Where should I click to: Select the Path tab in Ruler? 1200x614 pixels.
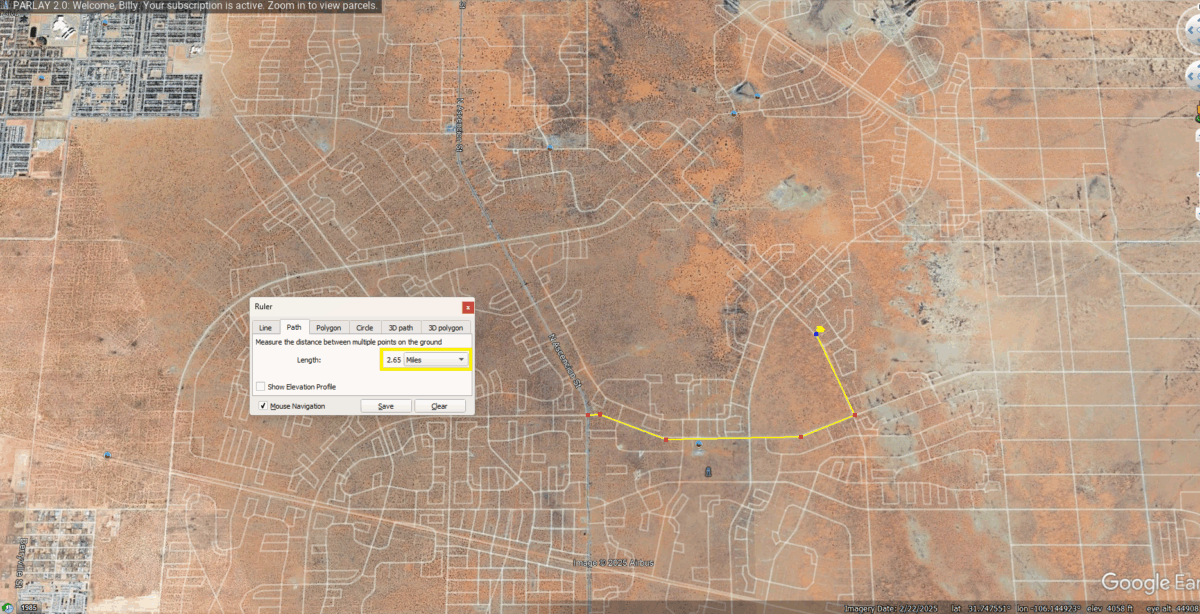(x=294, y=327)
